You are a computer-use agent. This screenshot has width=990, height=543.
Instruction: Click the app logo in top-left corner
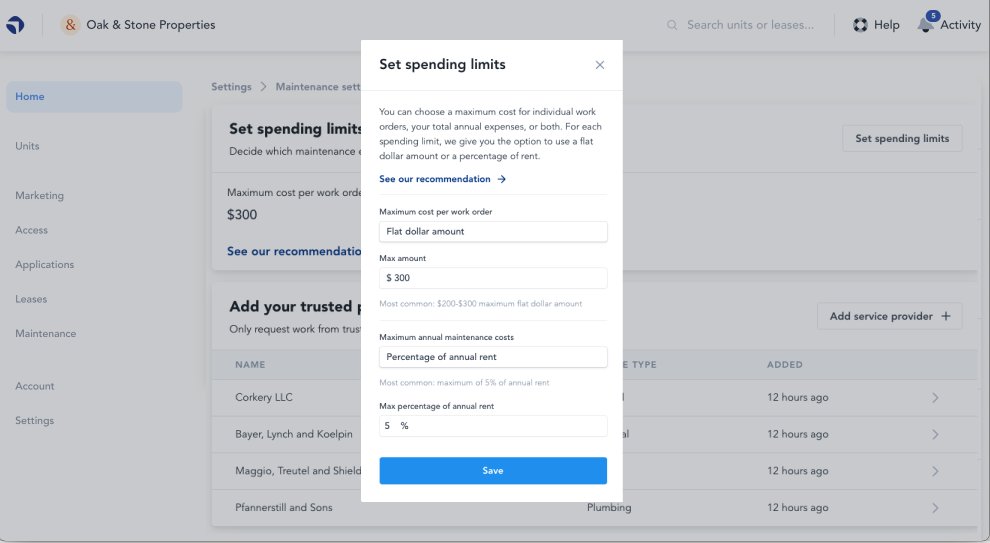click(15, 25)
